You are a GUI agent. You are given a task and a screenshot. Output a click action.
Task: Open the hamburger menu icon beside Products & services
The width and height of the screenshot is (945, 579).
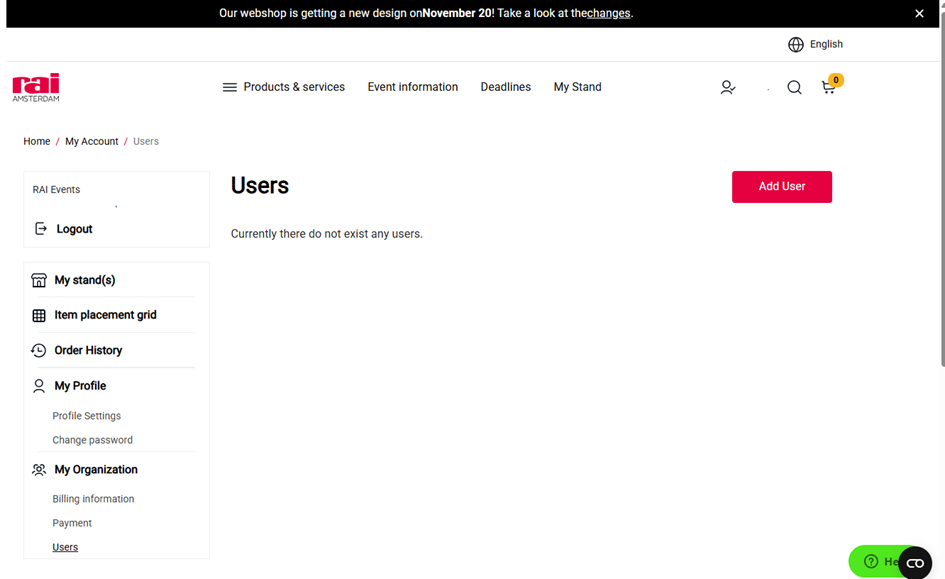pos(230,87)
